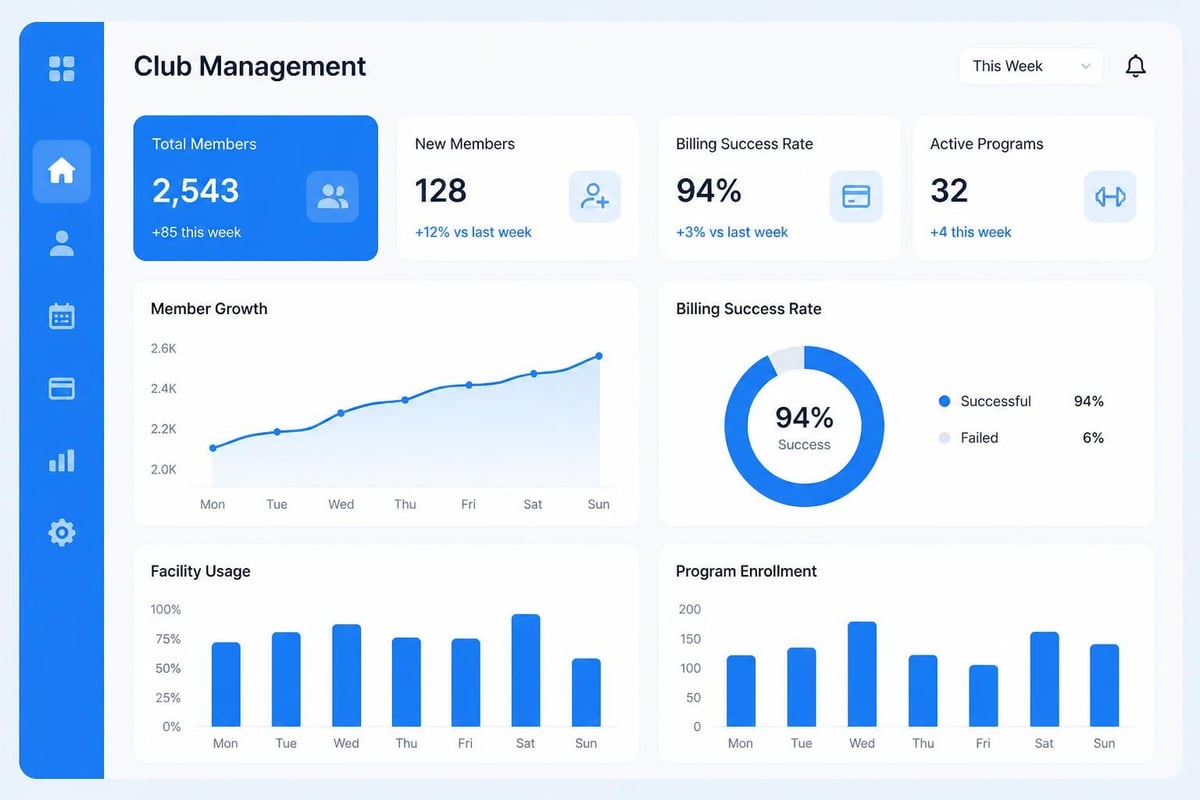Open the Calendar icon in sidebar

pyautogui.click(x=61, y=316)
